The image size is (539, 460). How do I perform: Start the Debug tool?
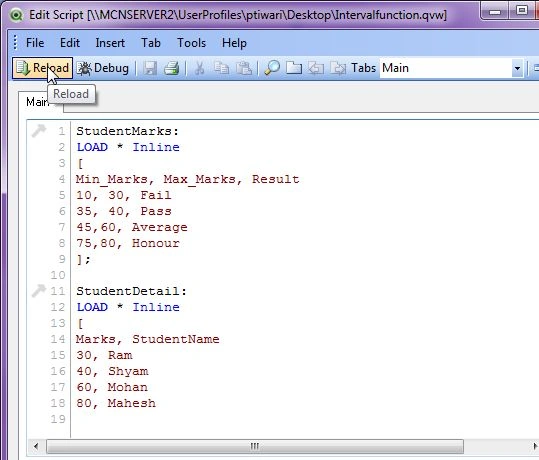pyautogui.click(x=103, y=68)
